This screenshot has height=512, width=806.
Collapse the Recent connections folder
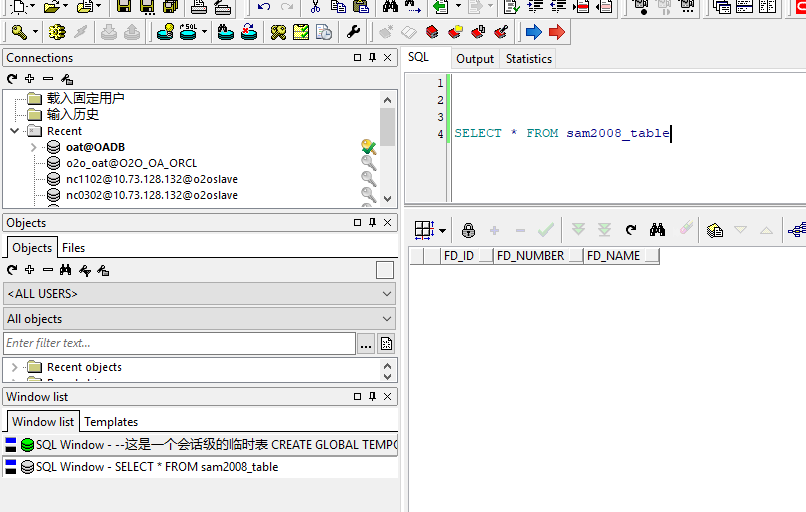tap(15, 131)
